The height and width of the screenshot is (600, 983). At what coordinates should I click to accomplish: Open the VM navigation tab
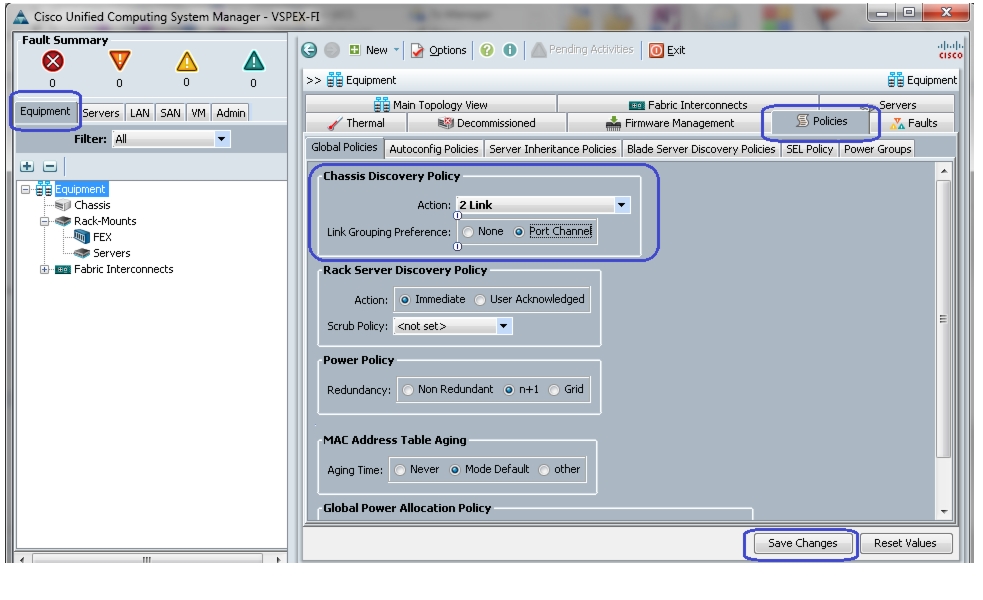coord(199,113)
